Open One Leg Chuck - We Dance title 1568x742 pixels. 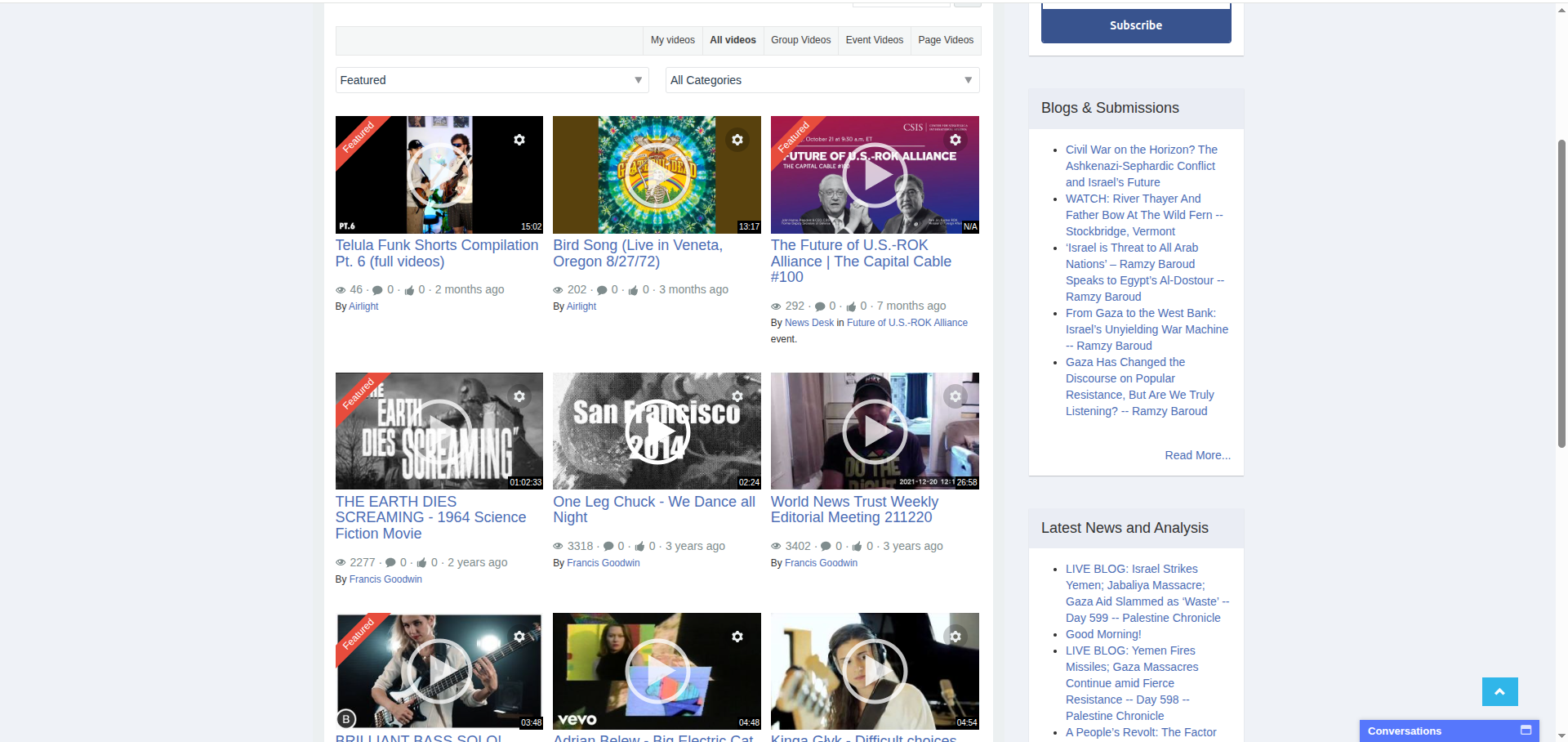(654, 510)
